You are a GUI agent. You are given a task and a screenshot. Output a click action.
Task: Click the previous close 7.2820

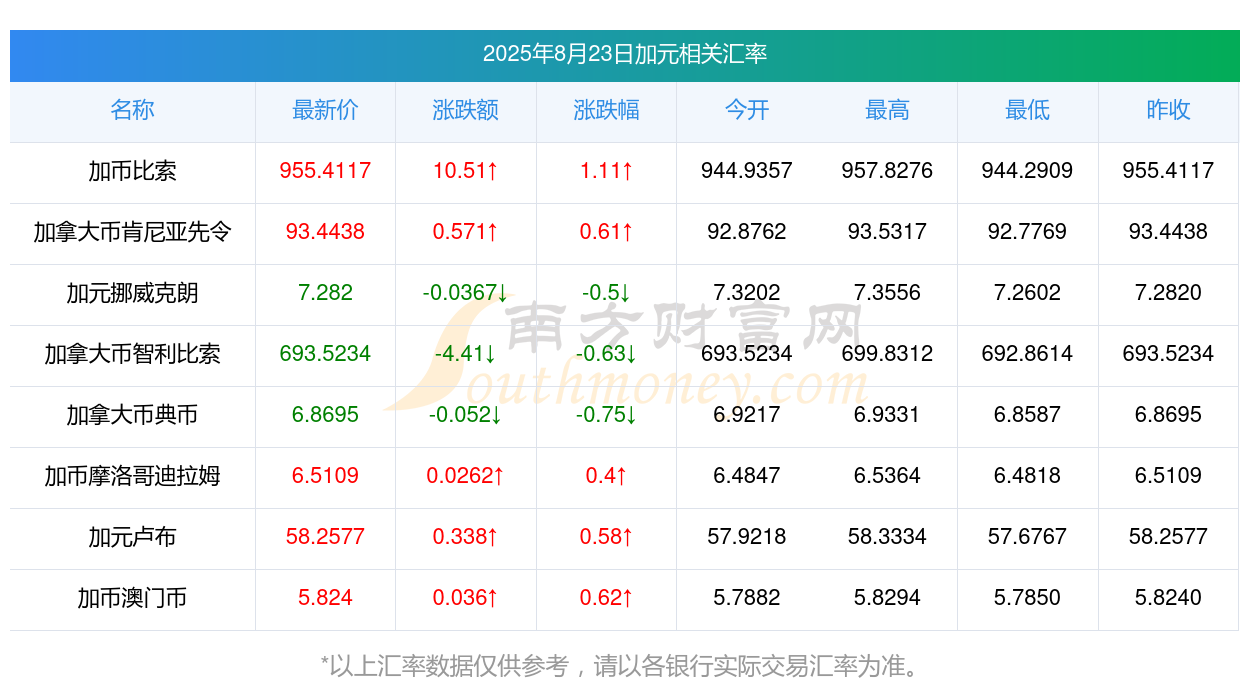point(1168,293)
